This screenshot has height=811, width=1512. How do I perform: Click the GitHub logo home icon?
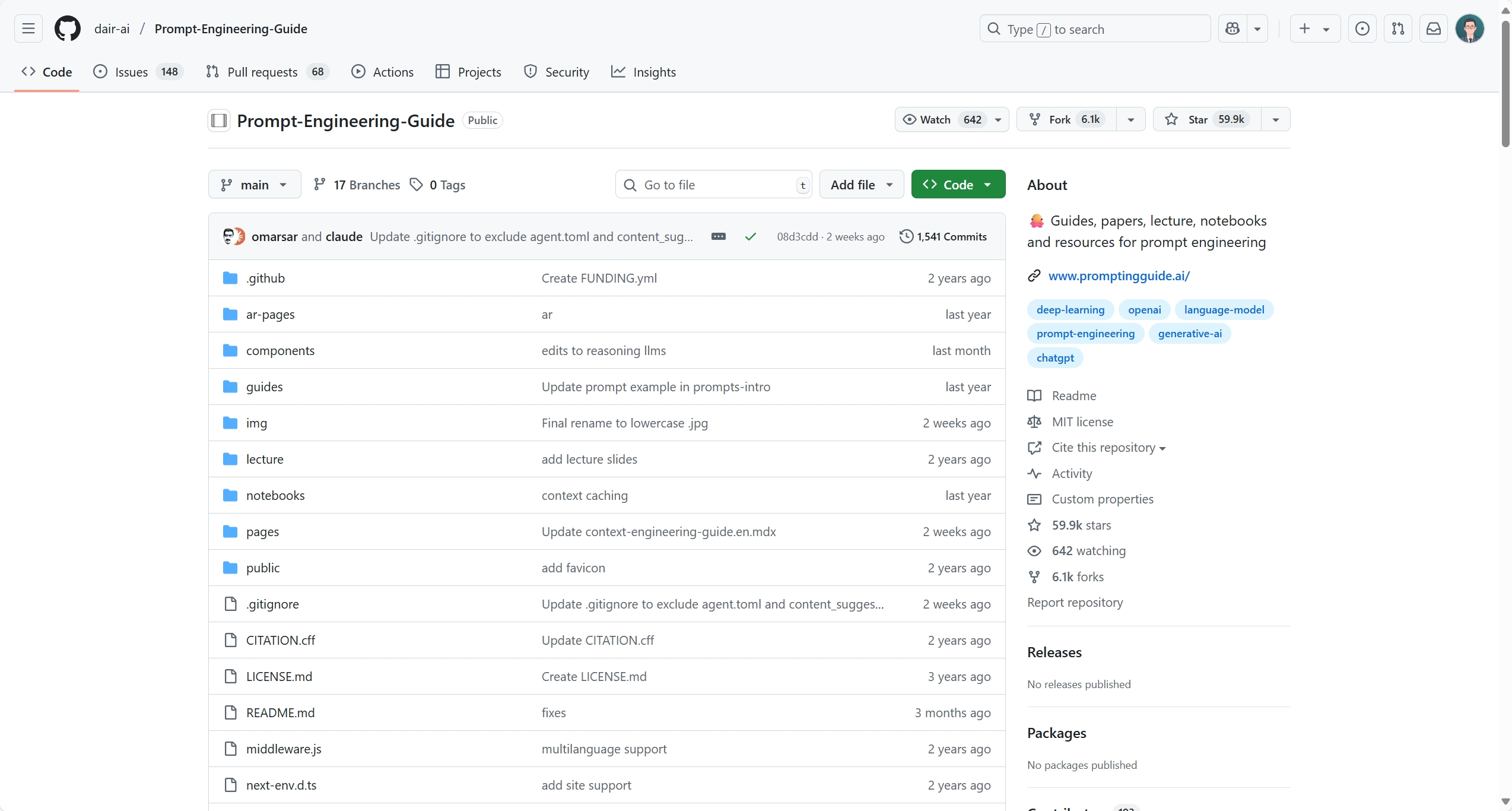point(67,28)
